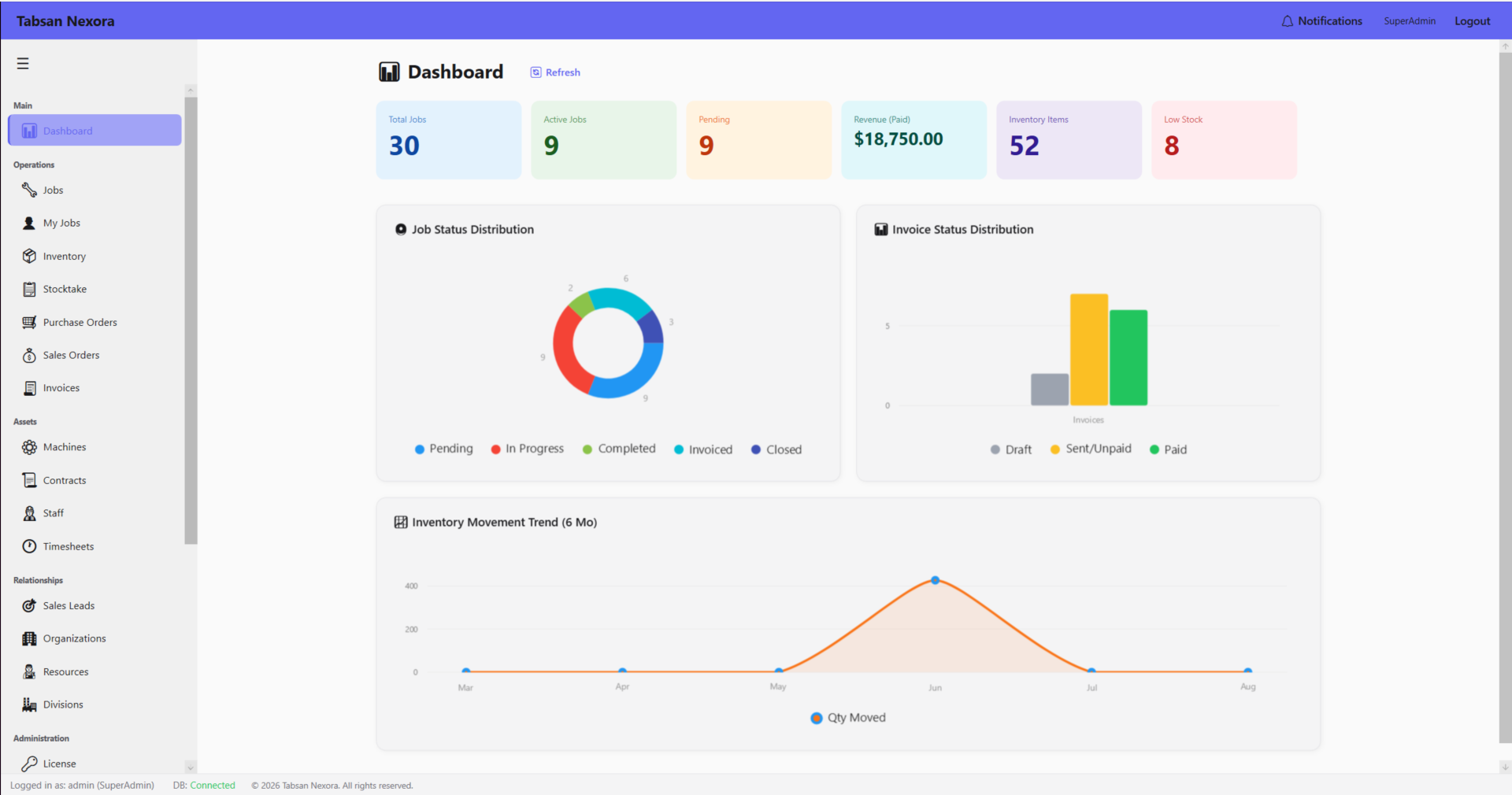Click the Logout link
The image size is (1512, 795).
coord(1472,21)
